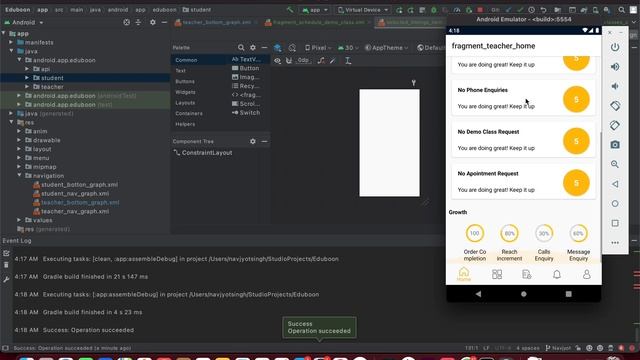Click the white layout preview canvas
640x360 pixels.
pyautogui.click(x=389, y=143)
